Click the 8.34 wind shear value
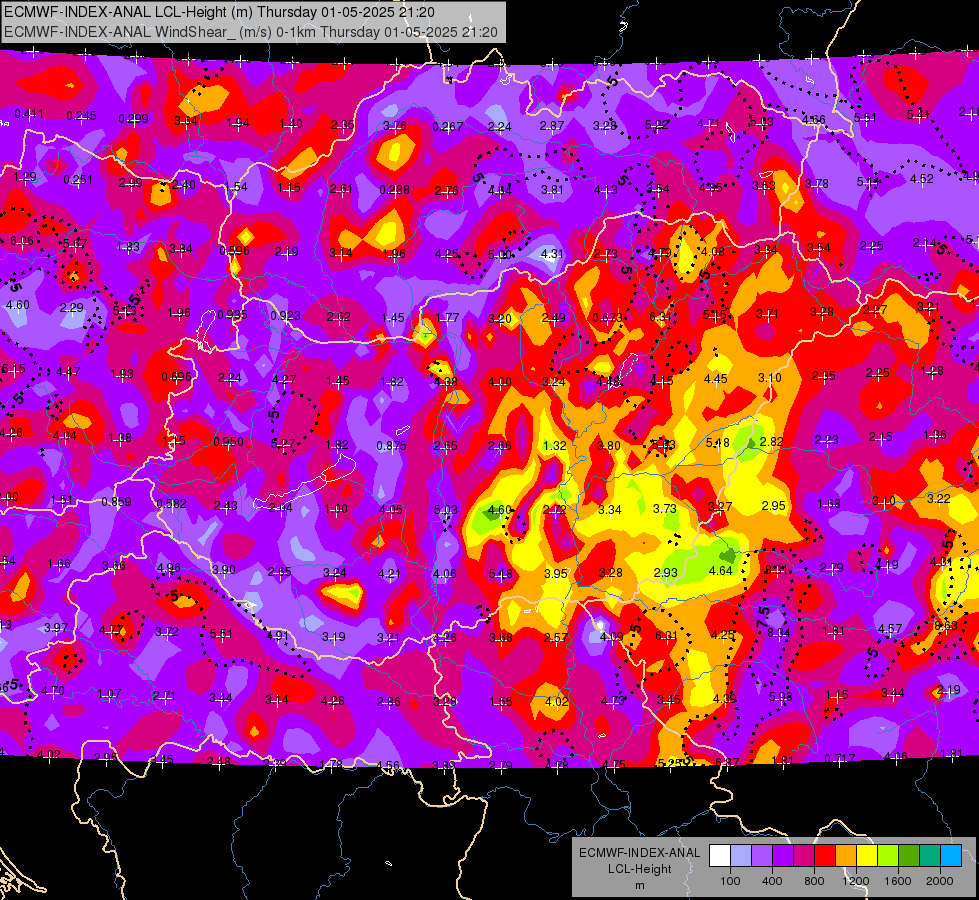Screen dimensions: 979x900 pos(779,633)
